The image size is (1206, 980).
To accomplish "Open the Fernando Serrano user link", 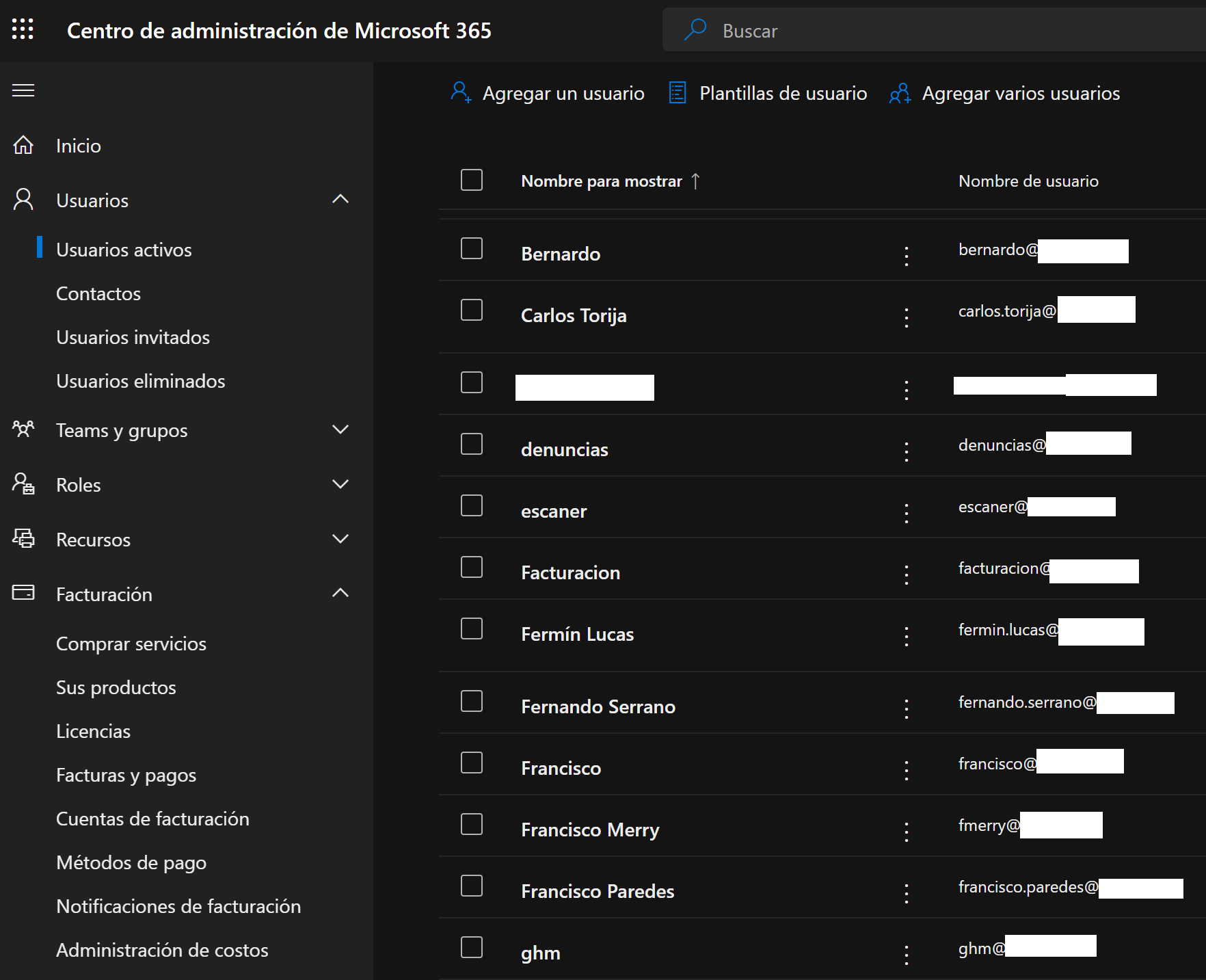I will [x=598, y=706].
